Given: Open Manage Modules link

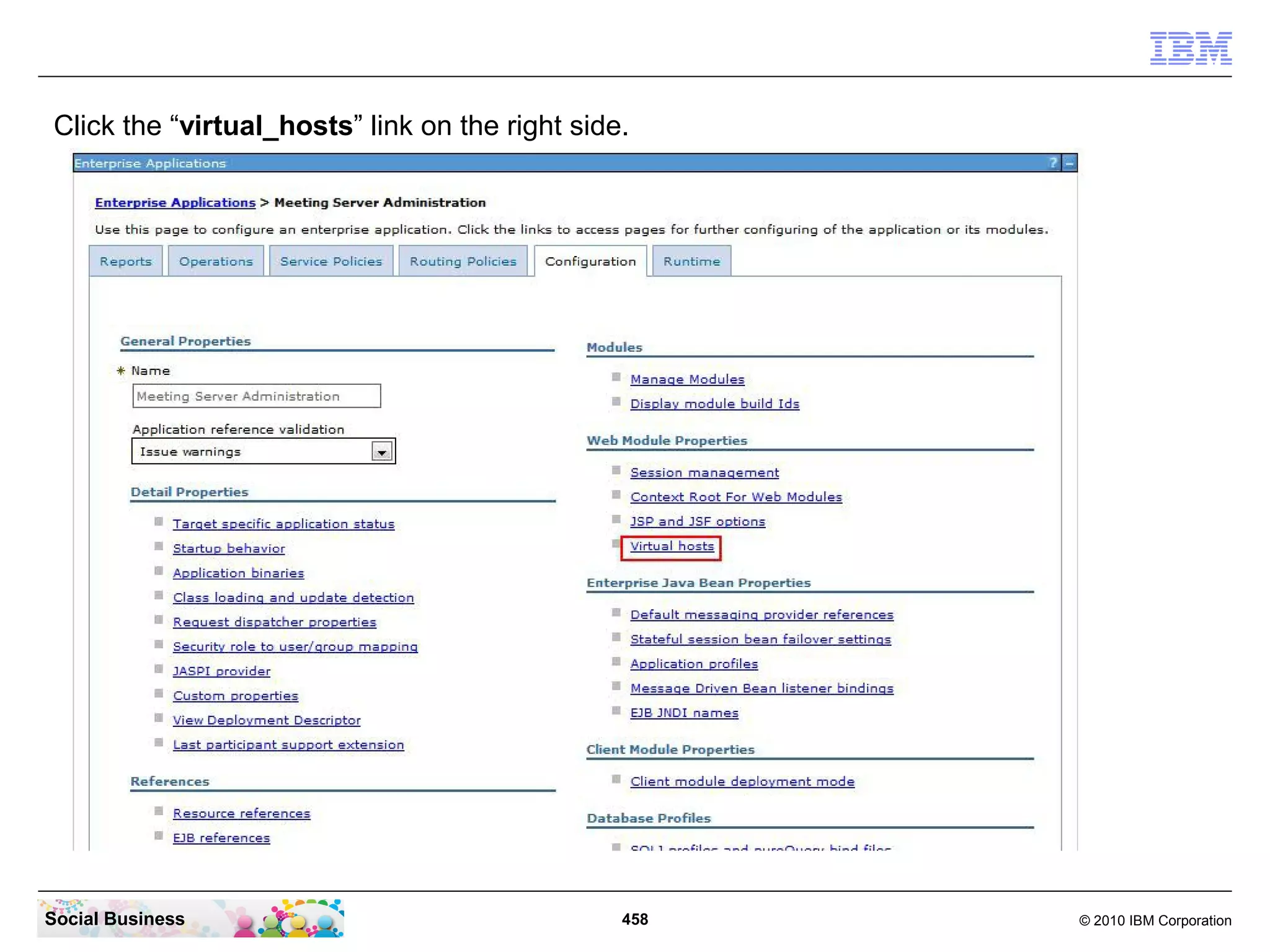Looking at the screenshot, I should click(x=687, y=379).
